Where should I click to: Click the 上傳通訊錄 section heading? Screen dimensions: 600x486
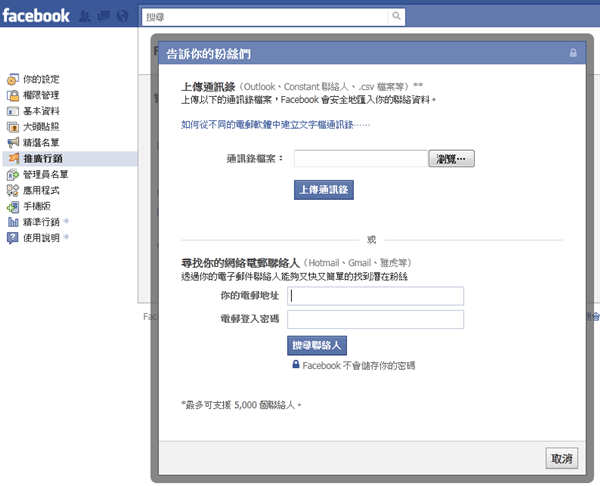pyautogui.click(x=208, y=87)
